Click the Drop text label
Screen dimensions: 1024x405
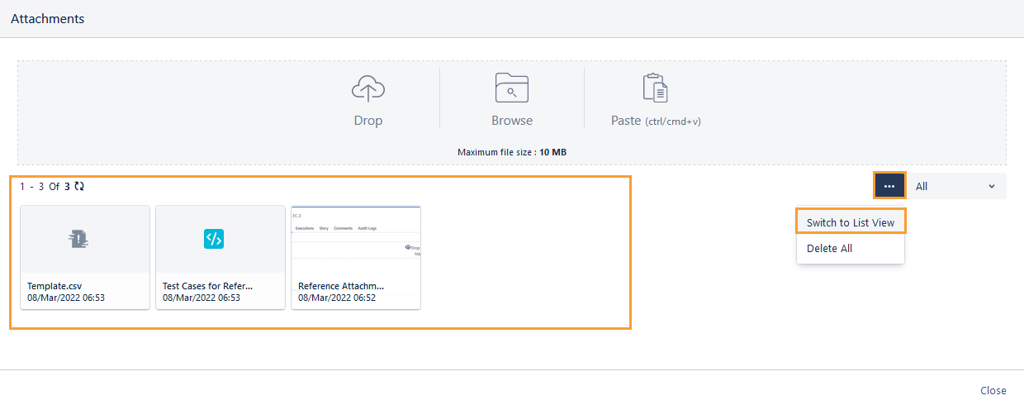(368, 121)
